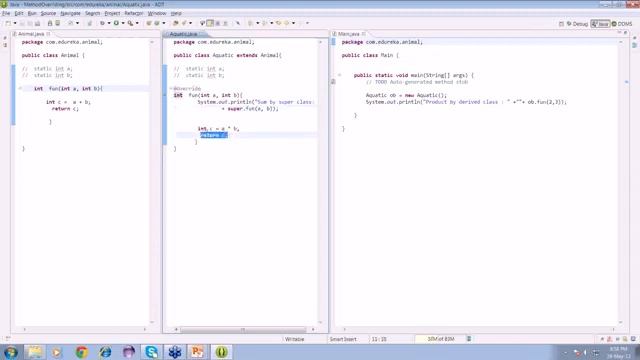Click the horizontal scrollbar of the Aquatic.java editor
Screen dimensions: 640x360
point(243,329)
